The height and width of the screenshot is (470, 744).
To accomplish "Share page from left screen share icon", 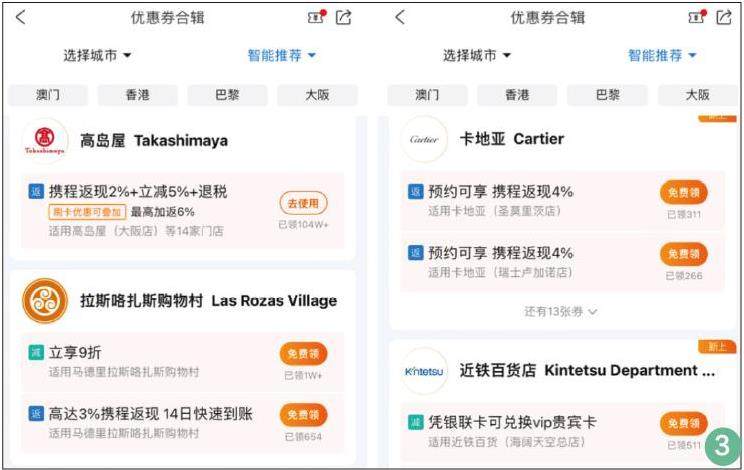I will click(344, 18).
